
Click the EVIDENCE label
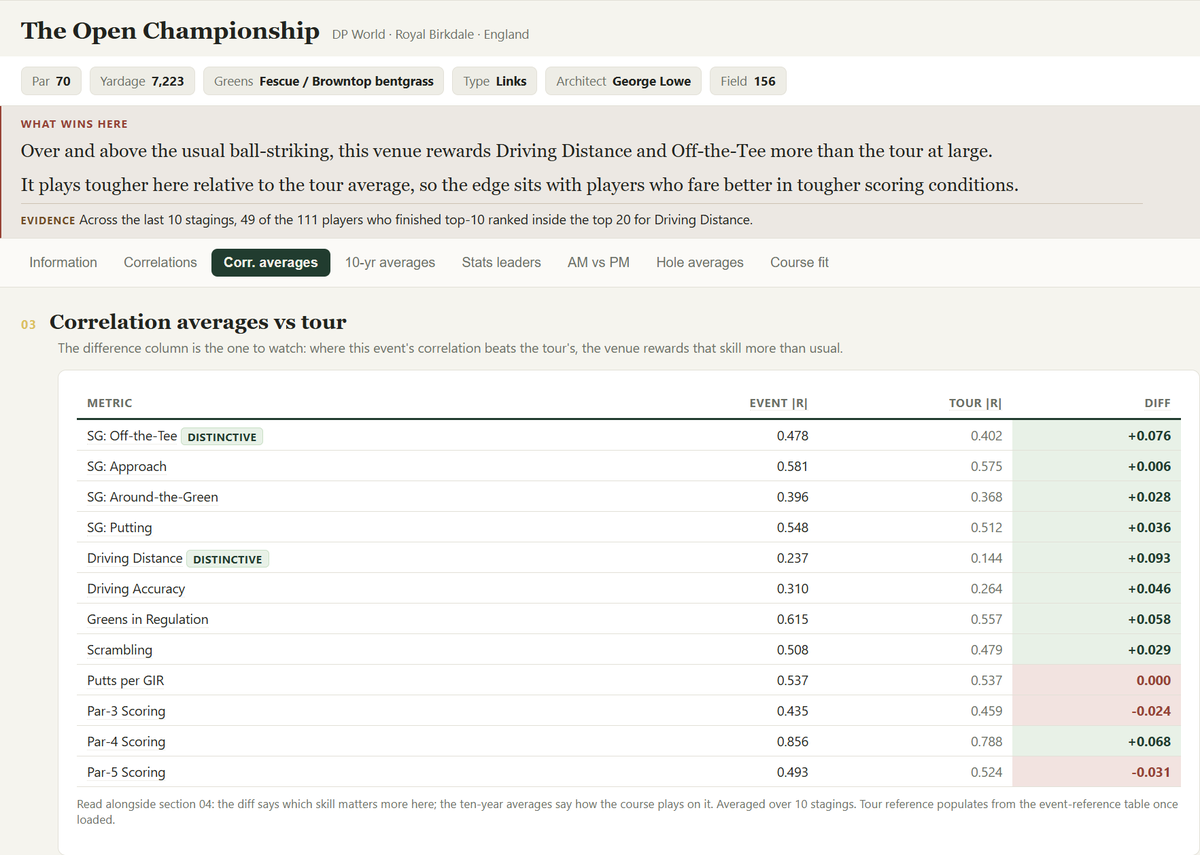pyautogui.click(x=48, y=220)
